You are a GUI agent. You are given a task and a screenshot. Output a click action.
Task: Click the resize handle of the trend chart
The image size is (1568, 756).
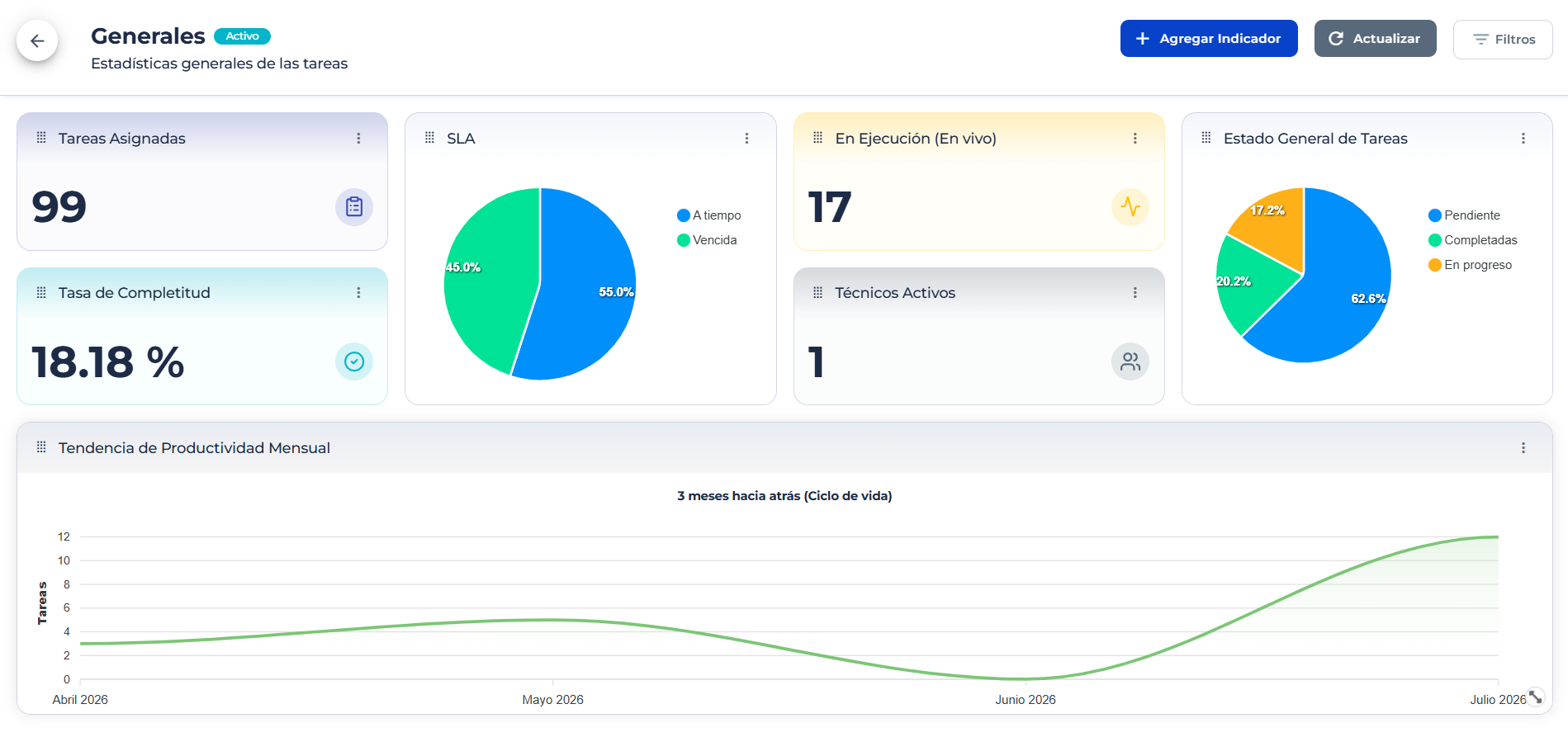pos(1535,697)
